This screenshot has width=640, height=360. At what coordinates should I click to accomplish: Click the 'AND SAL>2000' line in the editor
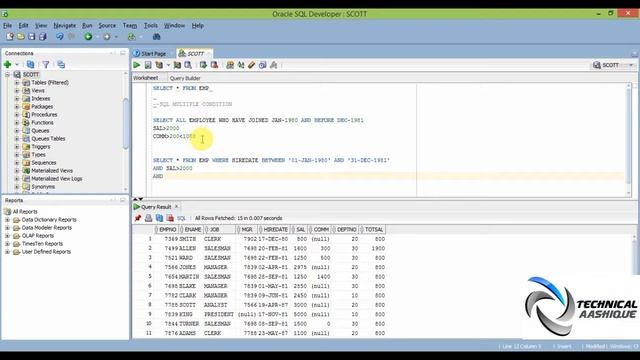point(173,168)
